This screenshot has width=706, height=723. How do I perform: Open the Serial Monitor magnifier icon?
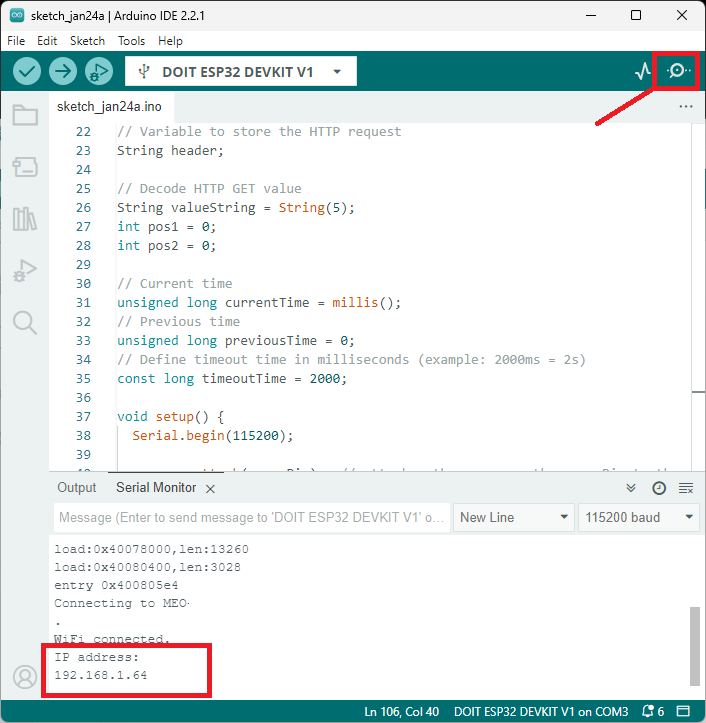click(679, 71)
